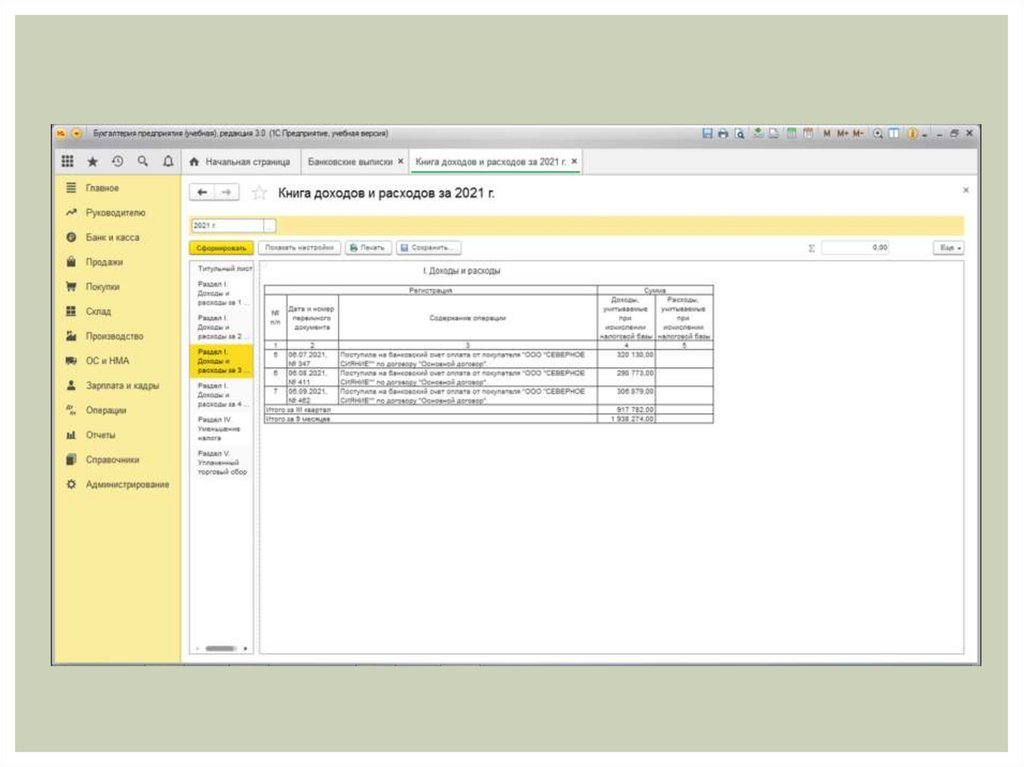Expand the 'Ещё' dropdown menu

[x=948, y=247]
